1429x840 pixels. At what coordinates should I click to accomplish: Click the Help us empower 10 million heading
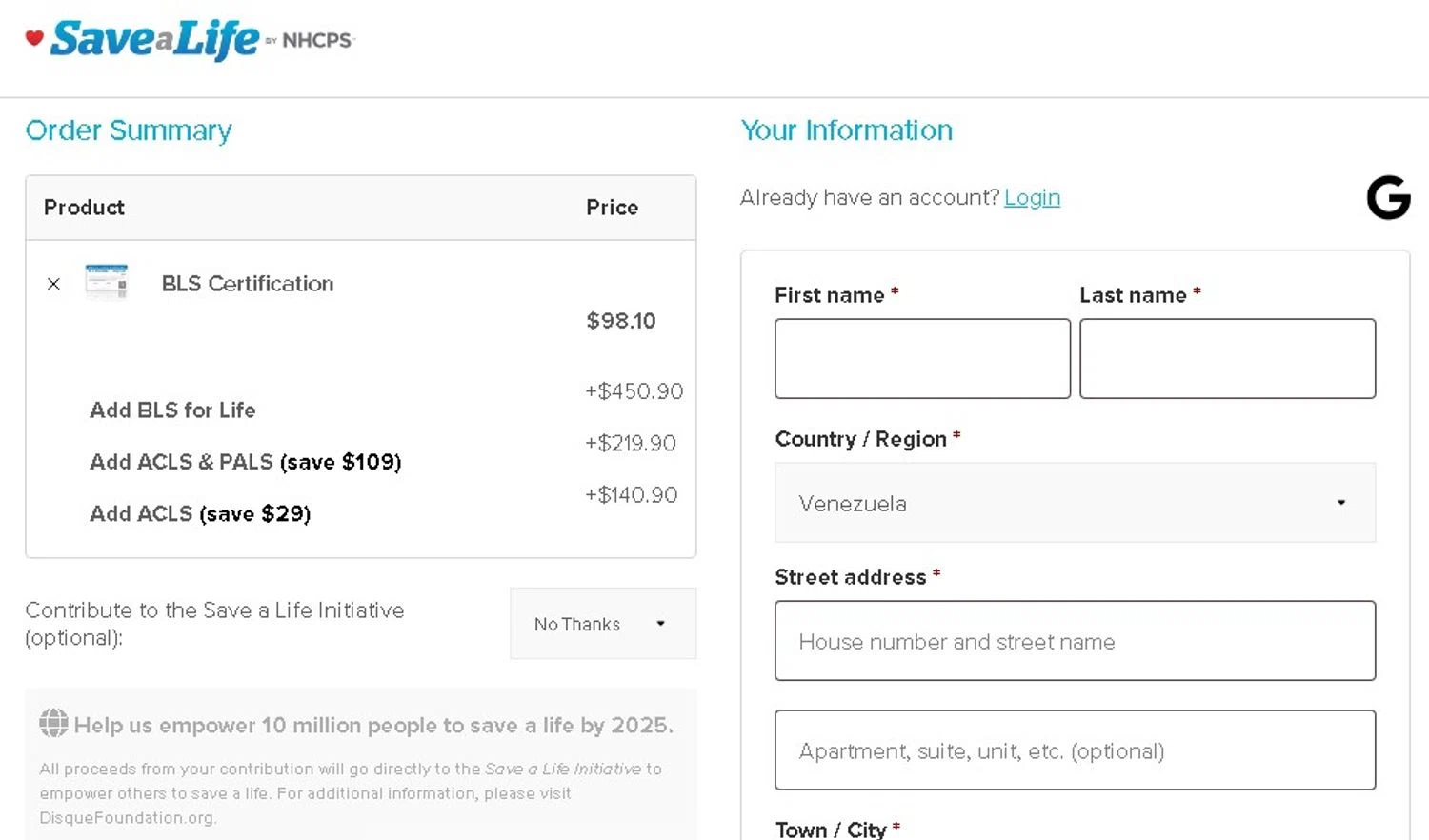coord(373,726)
